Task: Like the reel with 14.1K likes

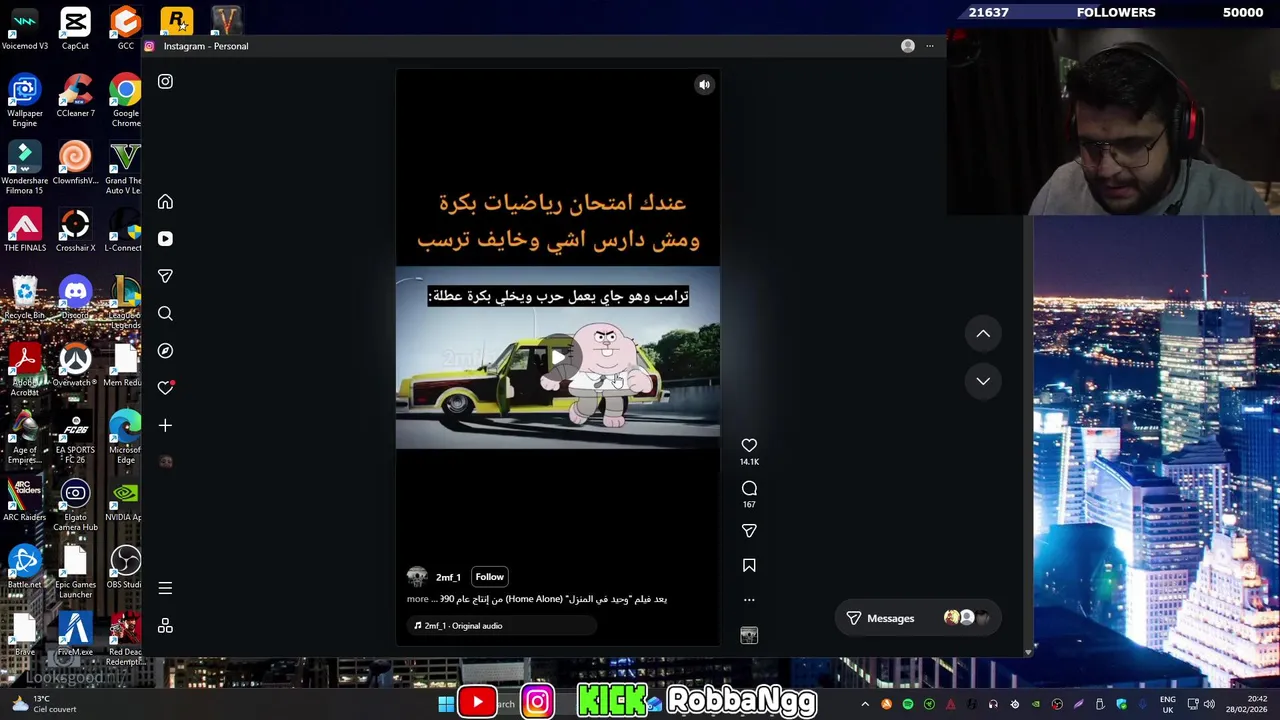Action: click(x=749, y=446)
